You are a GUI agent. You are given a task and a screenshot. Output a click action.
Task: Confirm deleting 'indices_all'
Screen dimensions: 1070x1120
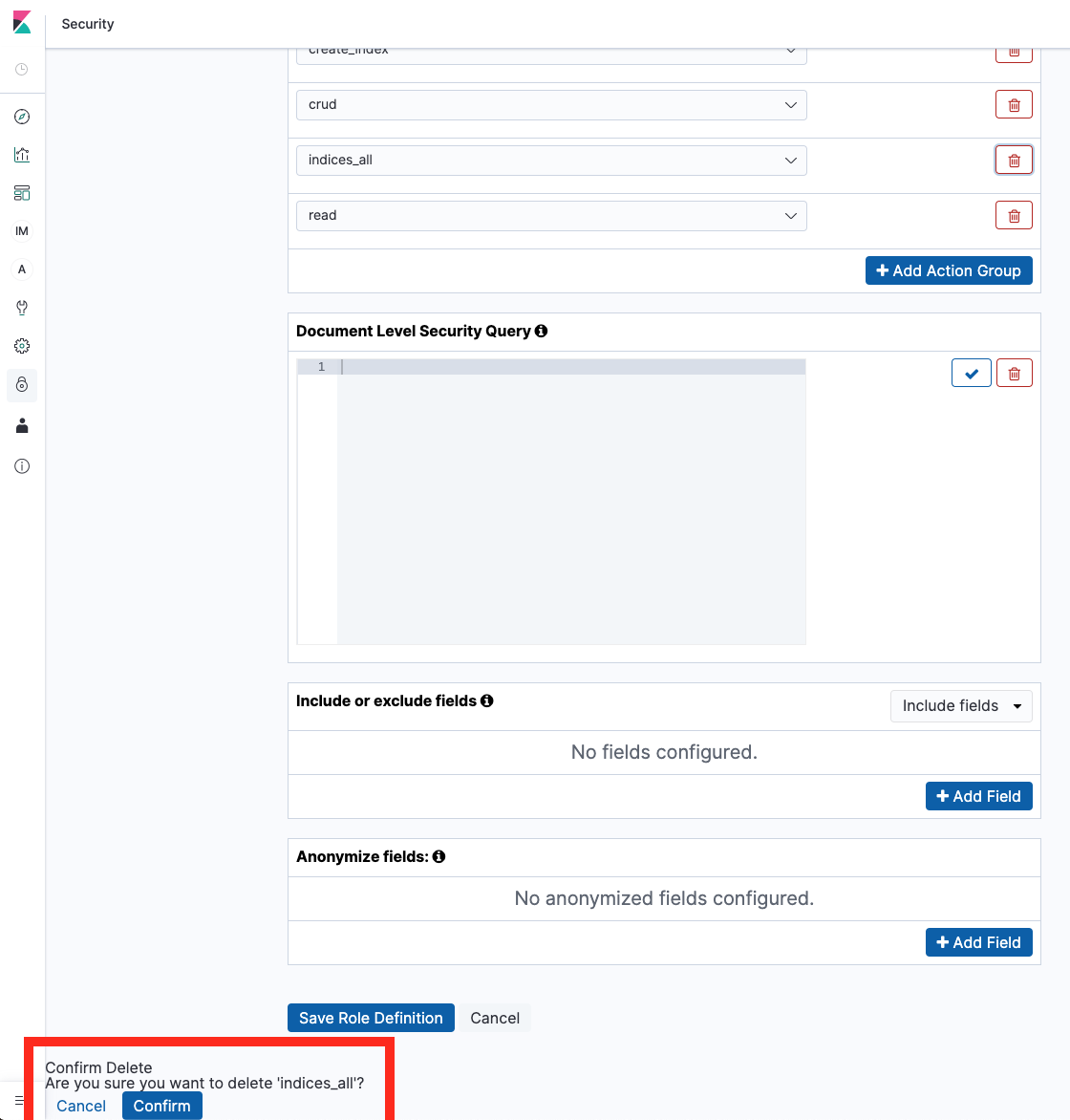click(x=161, y=1106)
